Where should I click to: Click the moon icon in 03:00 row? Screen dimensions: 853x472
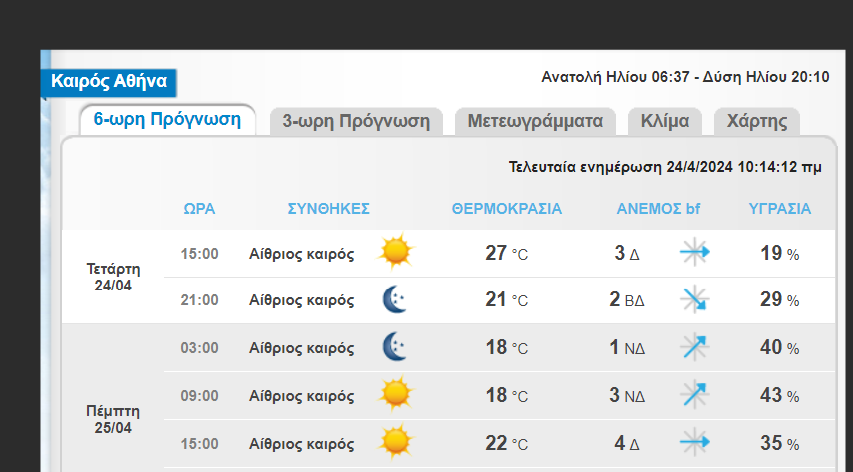click(x=395, y=347)
